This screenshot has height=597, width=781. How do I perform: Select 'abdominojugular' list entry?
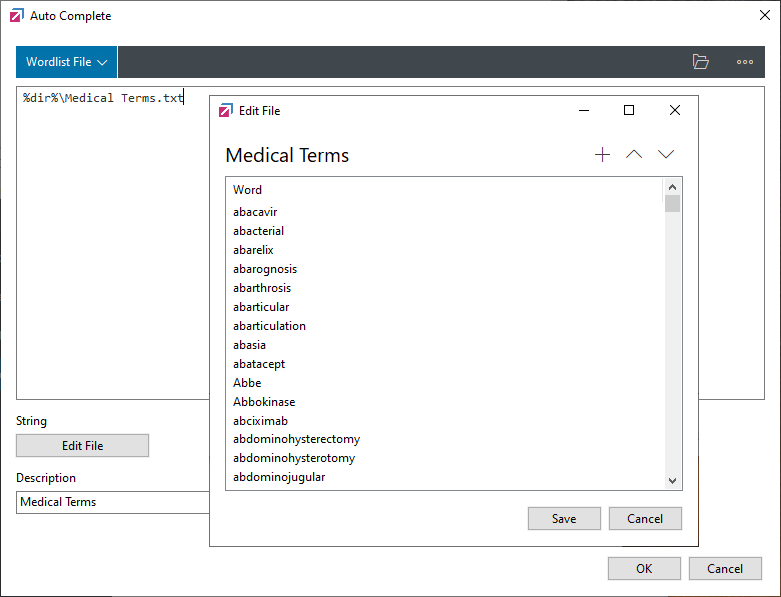[279, 477]
